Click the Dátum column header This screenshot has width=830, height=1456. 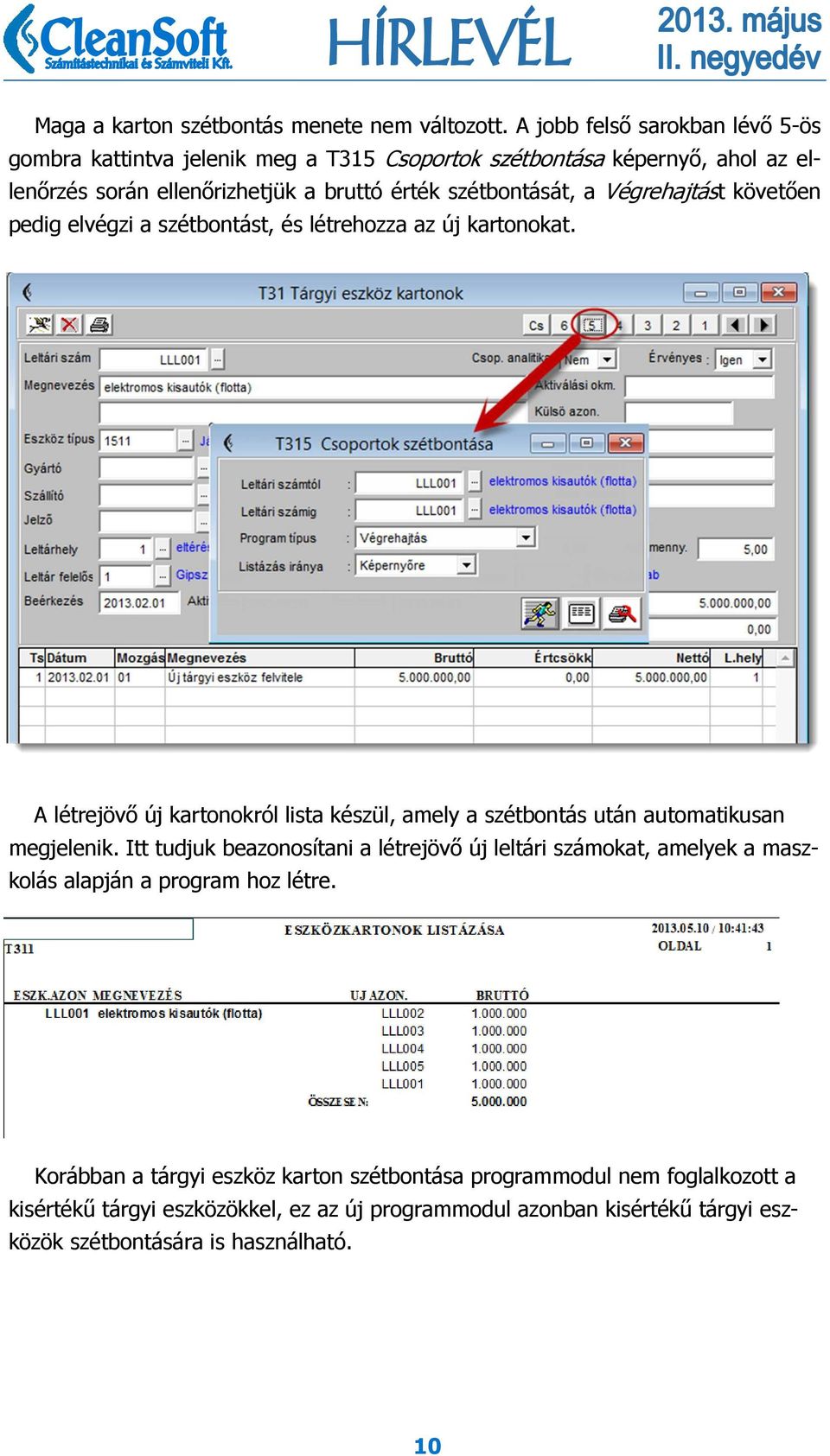click(79, 658)
